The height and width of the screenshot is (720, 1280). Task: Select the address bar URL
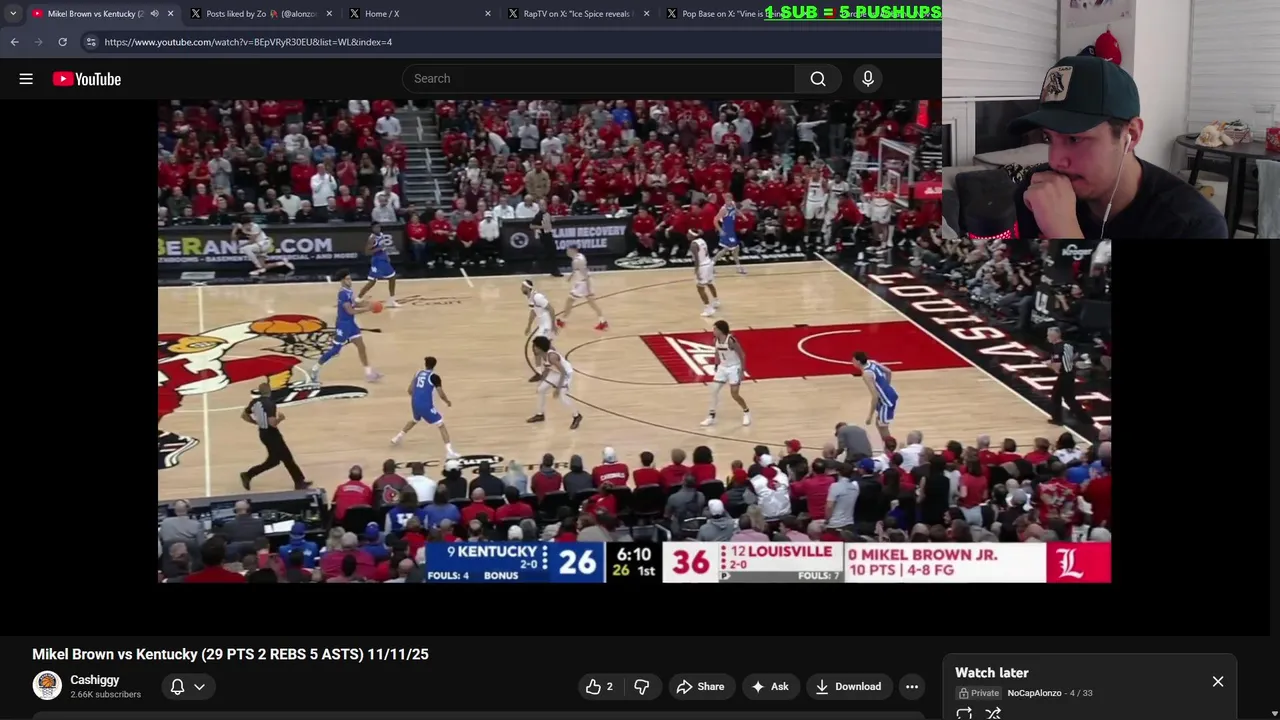click(x=248, y=42)
